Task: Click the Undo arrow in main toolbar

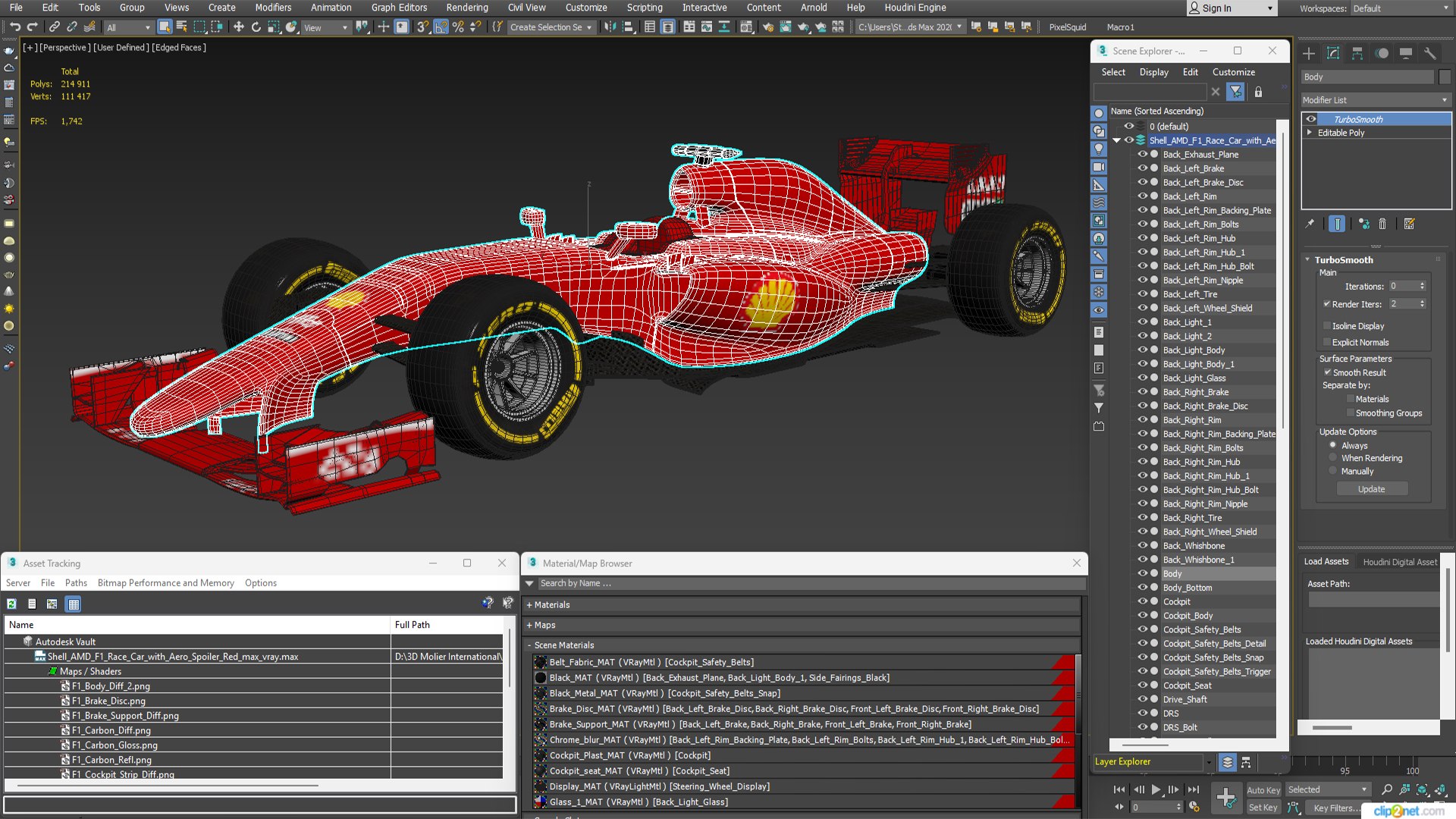Action: point(14,27)
